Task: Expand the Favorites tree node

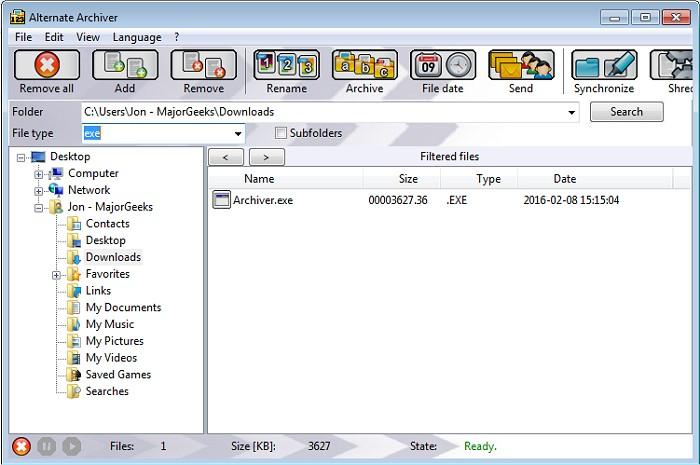Action: pyautogui.click(x=57, y=274)
